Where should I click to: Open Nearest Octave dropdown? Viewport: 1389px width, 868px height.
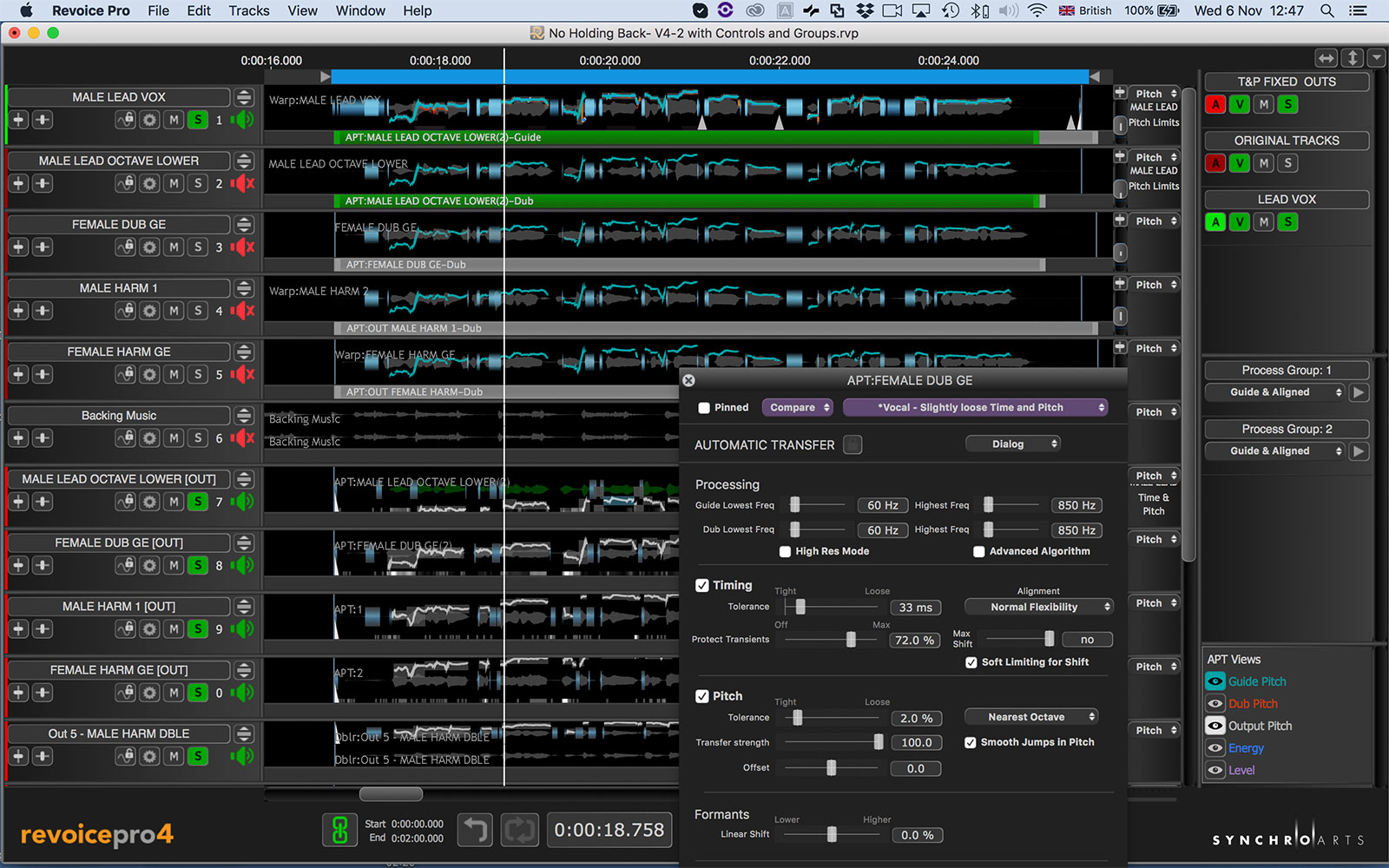pos(1031,717)
